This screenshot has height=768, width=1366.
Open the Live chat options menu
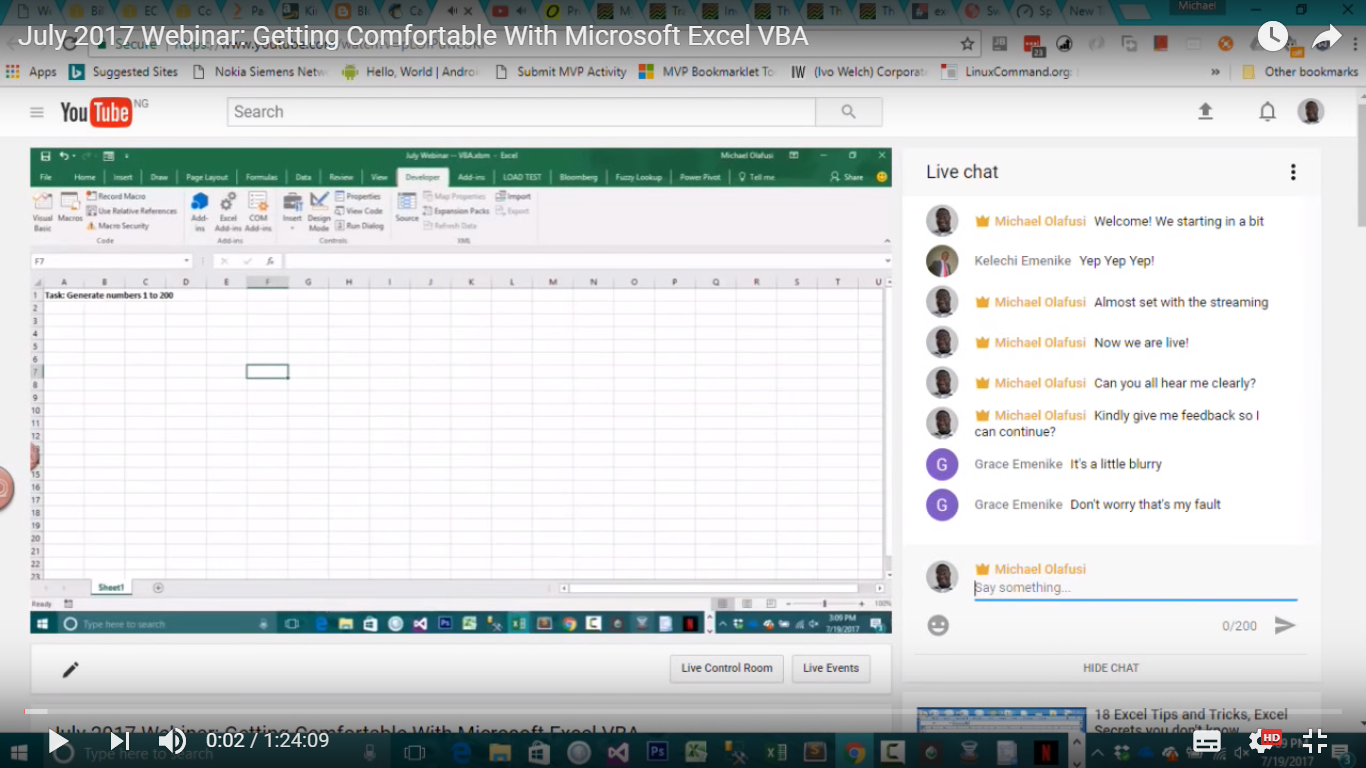(1293, 171)
